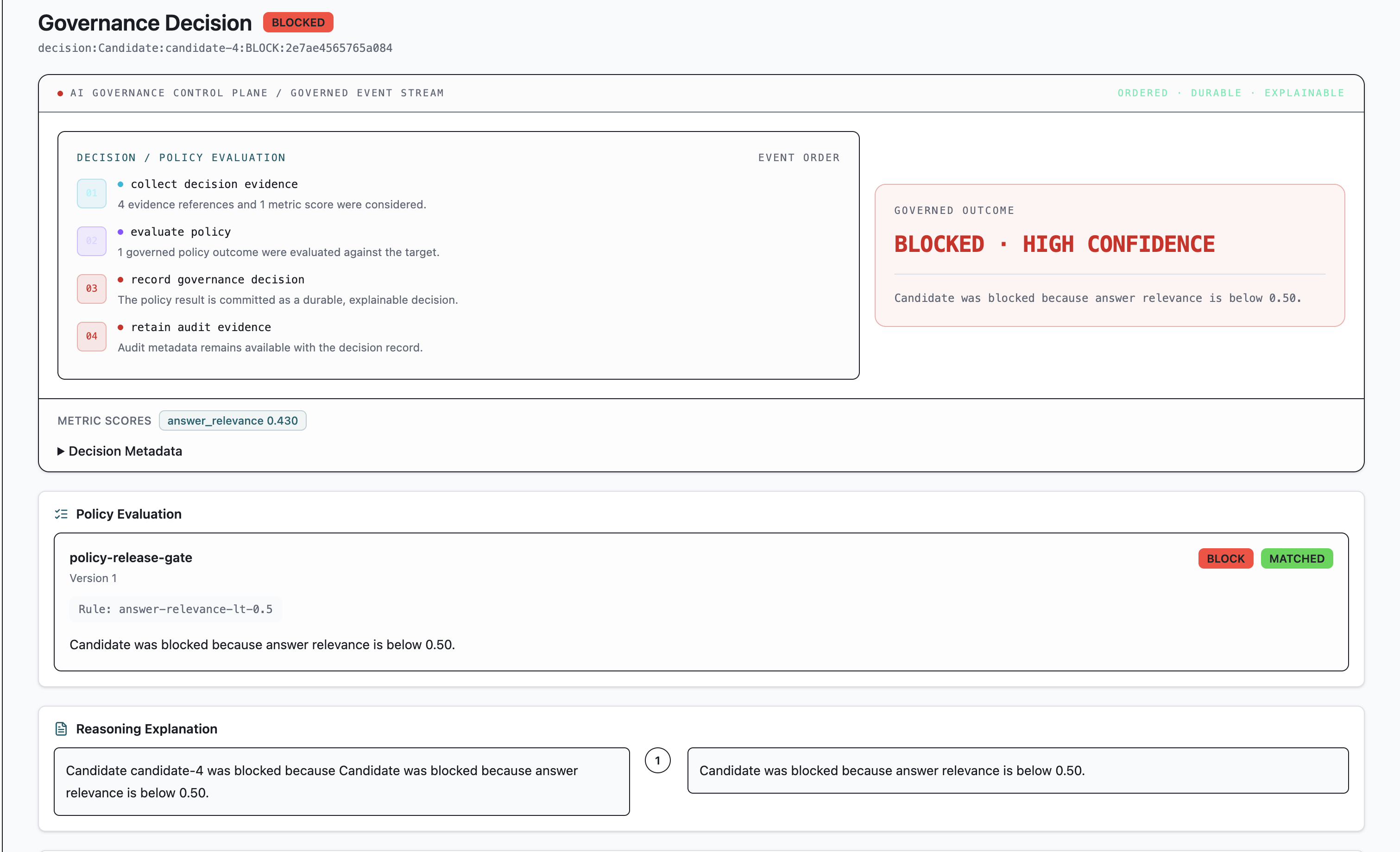
Task: Click the 'record governance decision' event title
Action: click(218, 280)
